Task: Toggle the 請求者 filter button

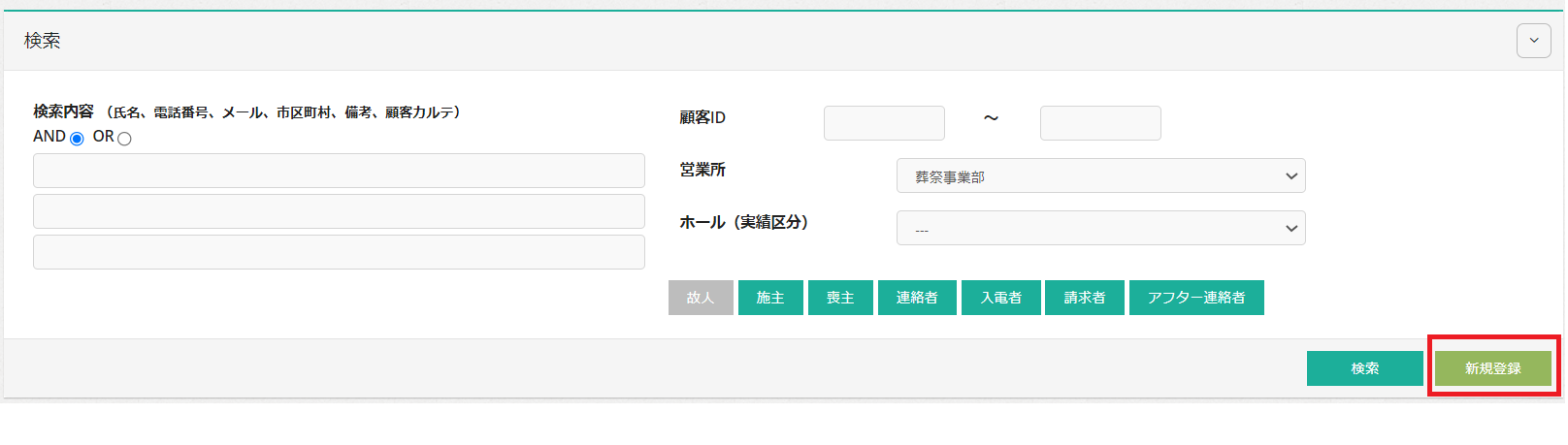Action: (1084, 298)
